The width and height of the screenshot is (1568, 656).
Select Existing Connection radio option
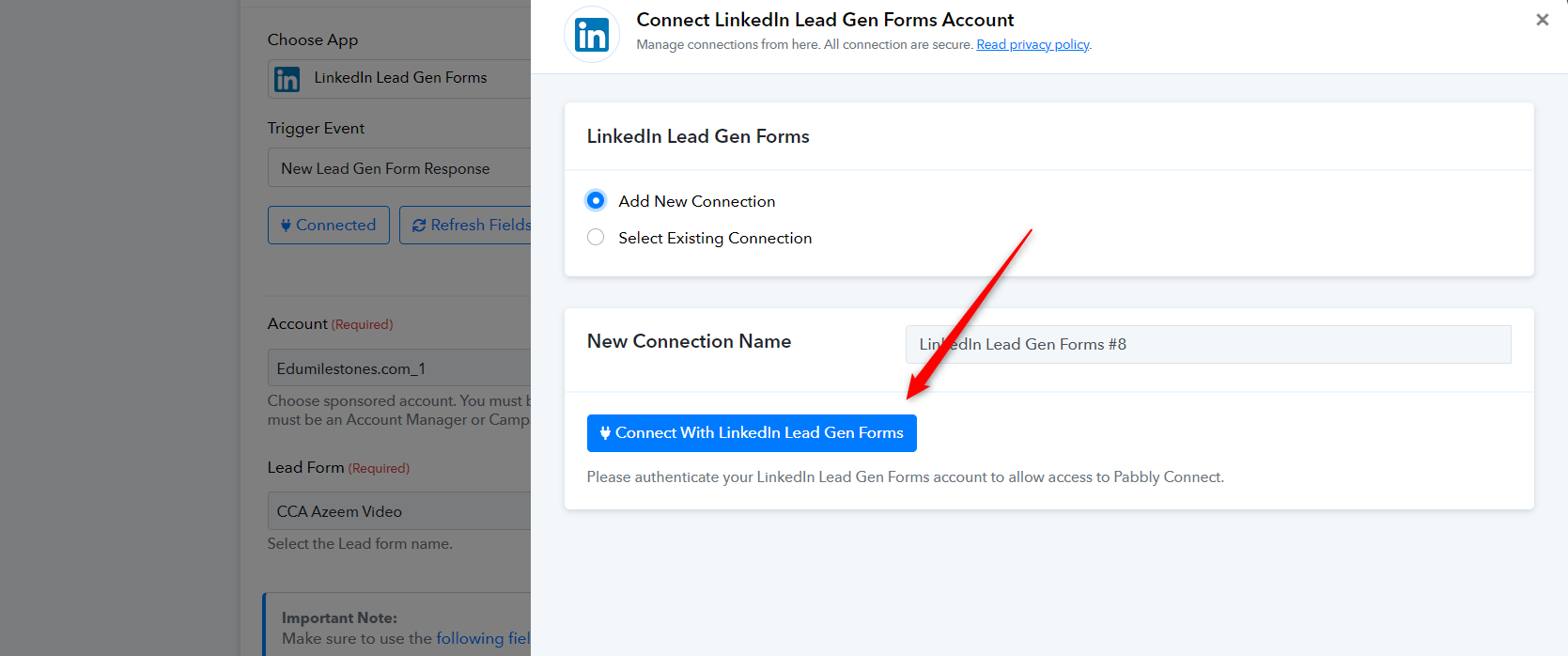(x=596, y=237)
